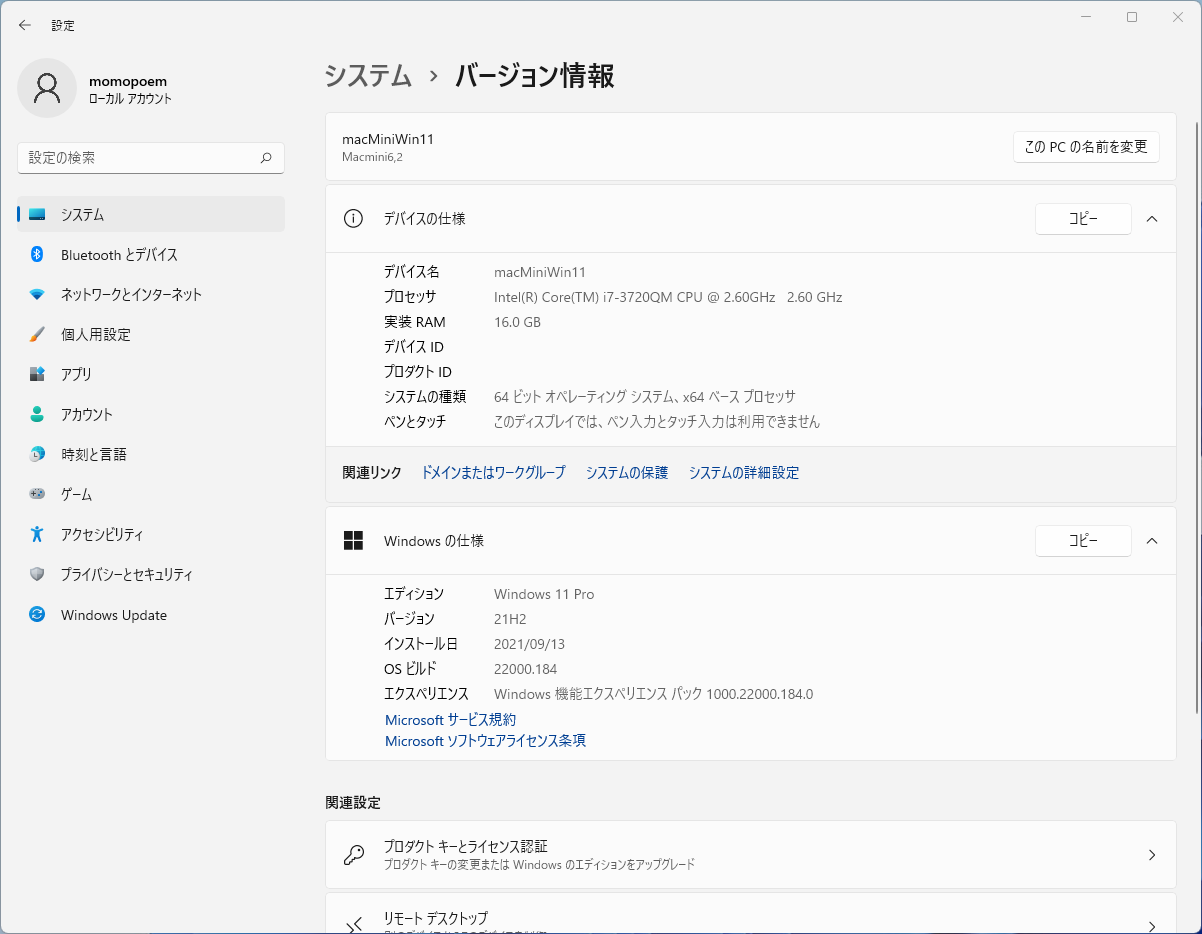This screenshot has width=1202, height=934.
Task: Open プライバシーとセキュリティ settings
Action: [x=126, y=575]
